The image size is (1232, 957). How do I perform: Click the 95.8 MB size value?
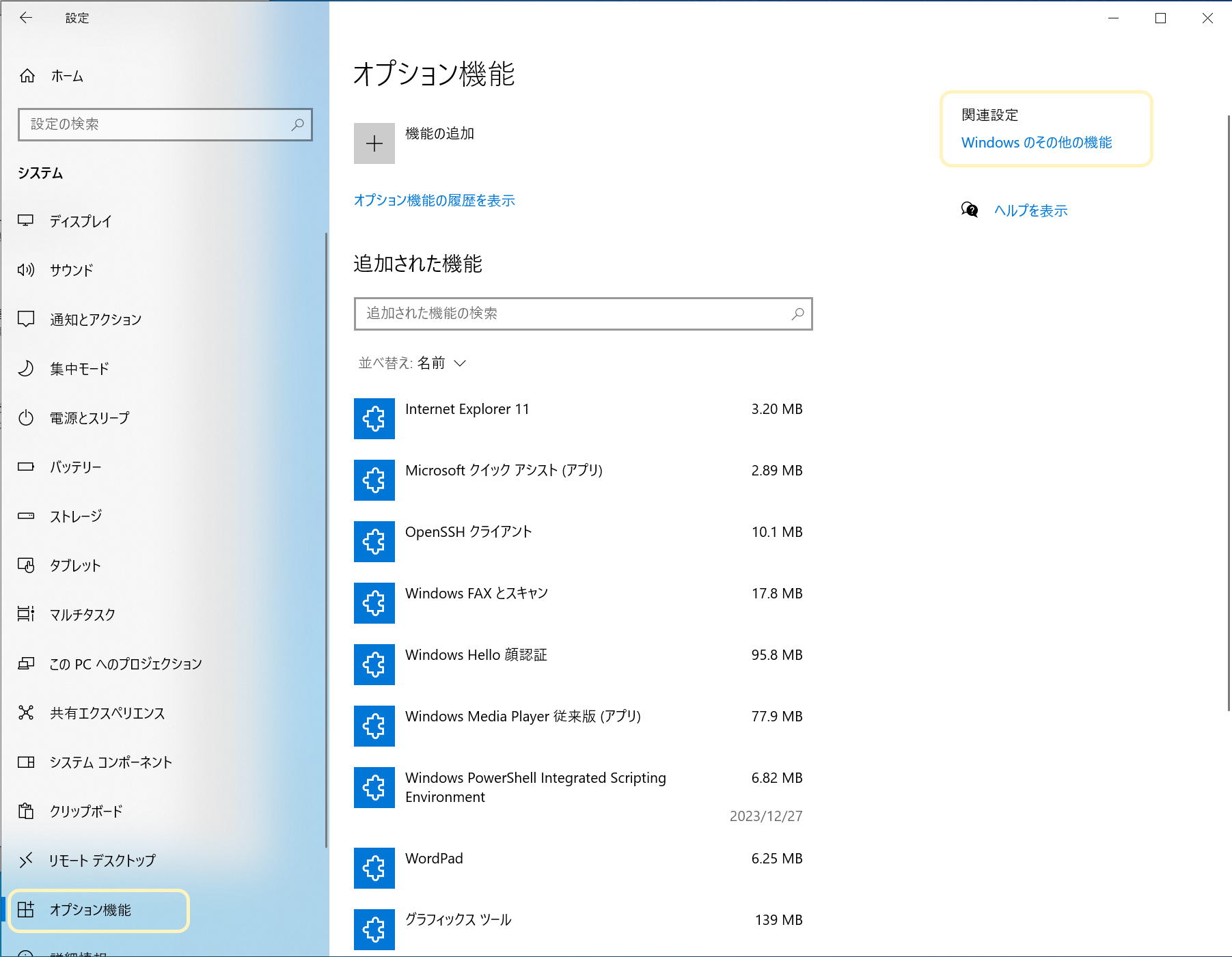(777, 655)
